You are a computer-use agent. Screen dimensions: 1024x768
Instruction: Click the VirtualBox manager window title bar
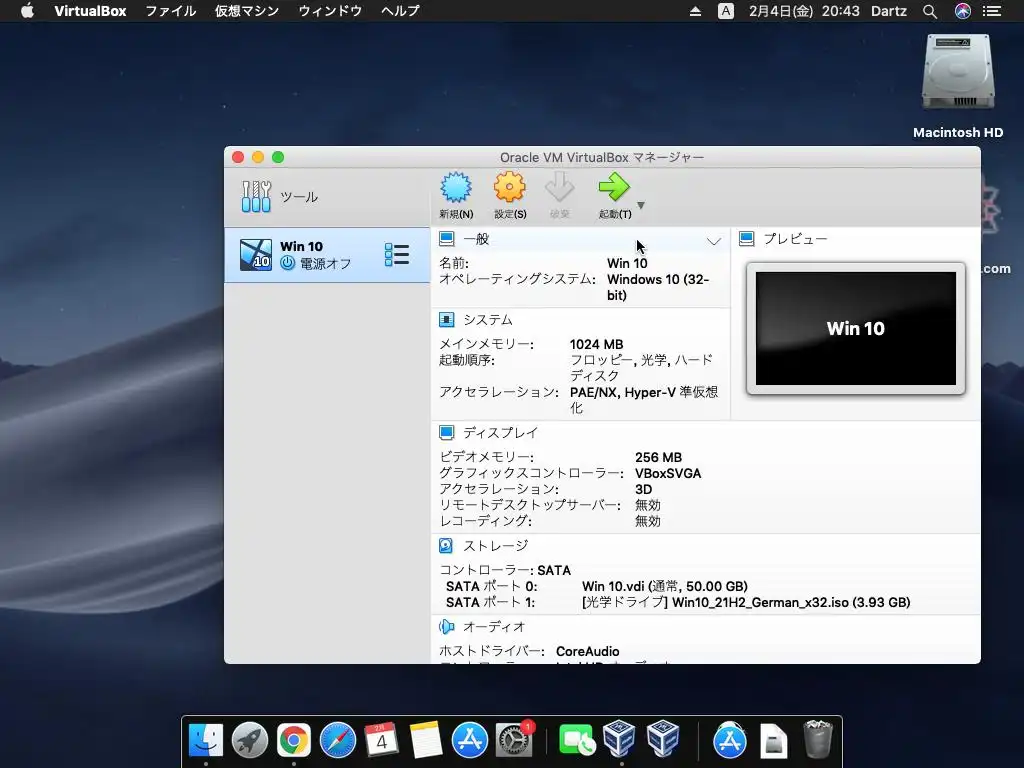602,157
